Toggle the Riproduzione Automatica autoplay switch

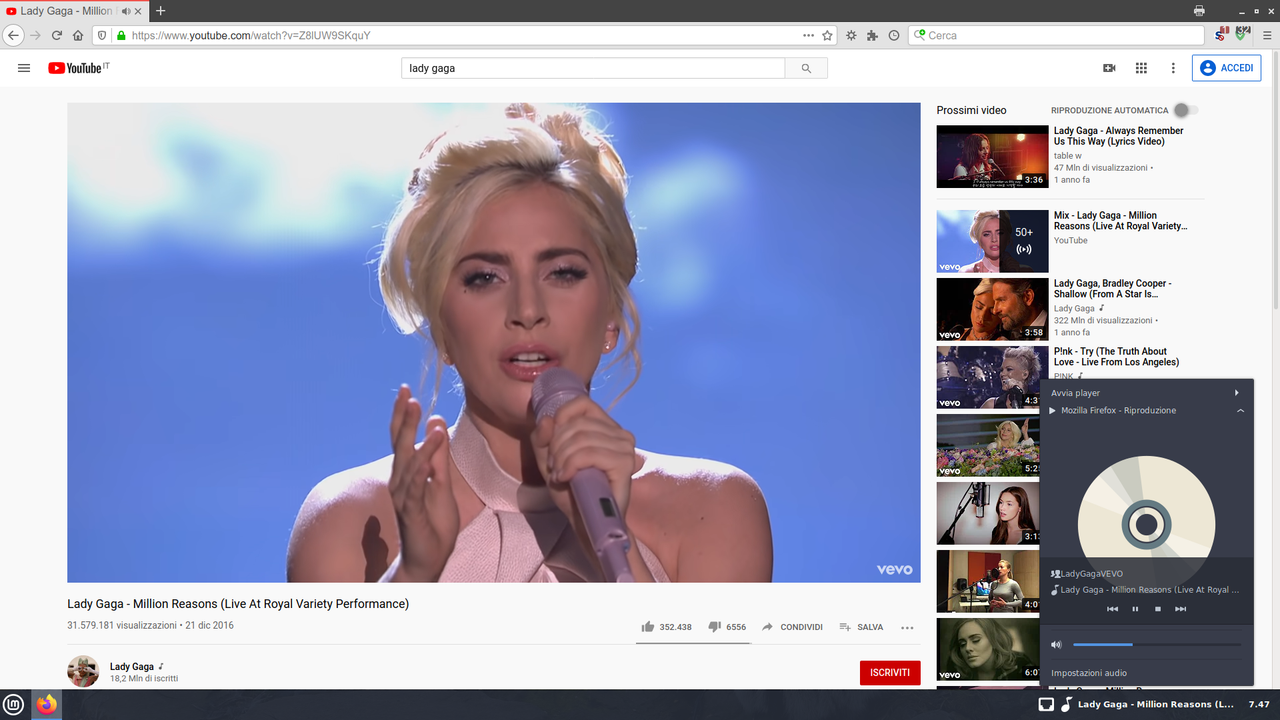pyautogui.click(x=1185, y=110)
